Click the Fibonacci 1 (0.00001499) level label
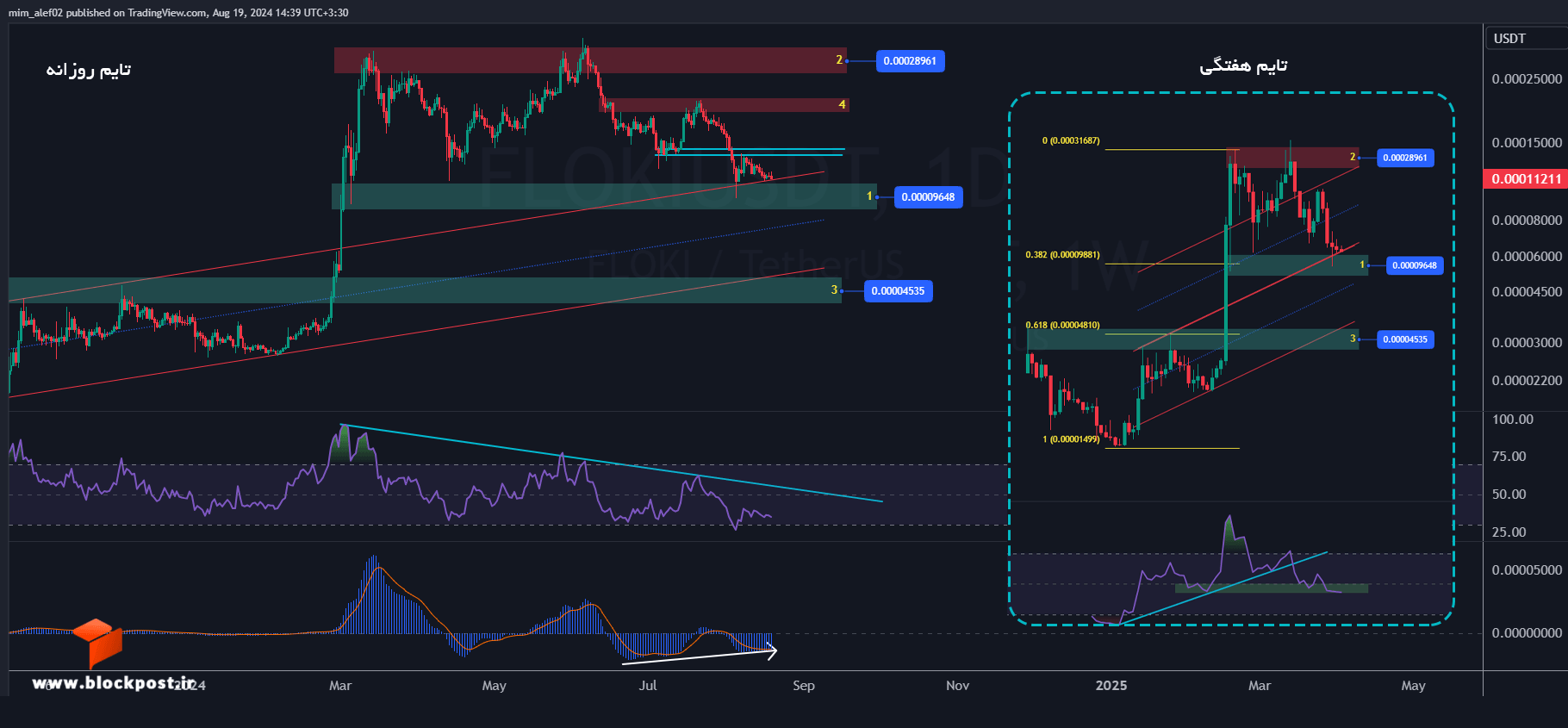1568x728 pixels. pos(1071,439)
